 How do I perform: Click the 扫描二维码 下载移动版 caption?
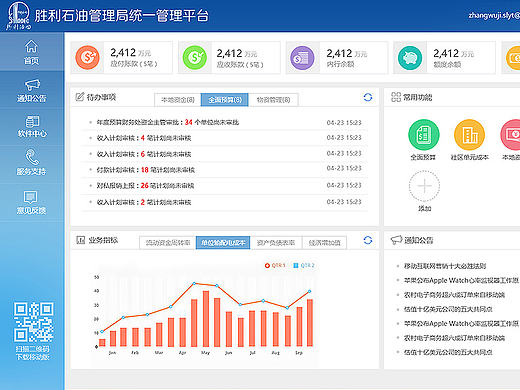(x=33, y=353)
